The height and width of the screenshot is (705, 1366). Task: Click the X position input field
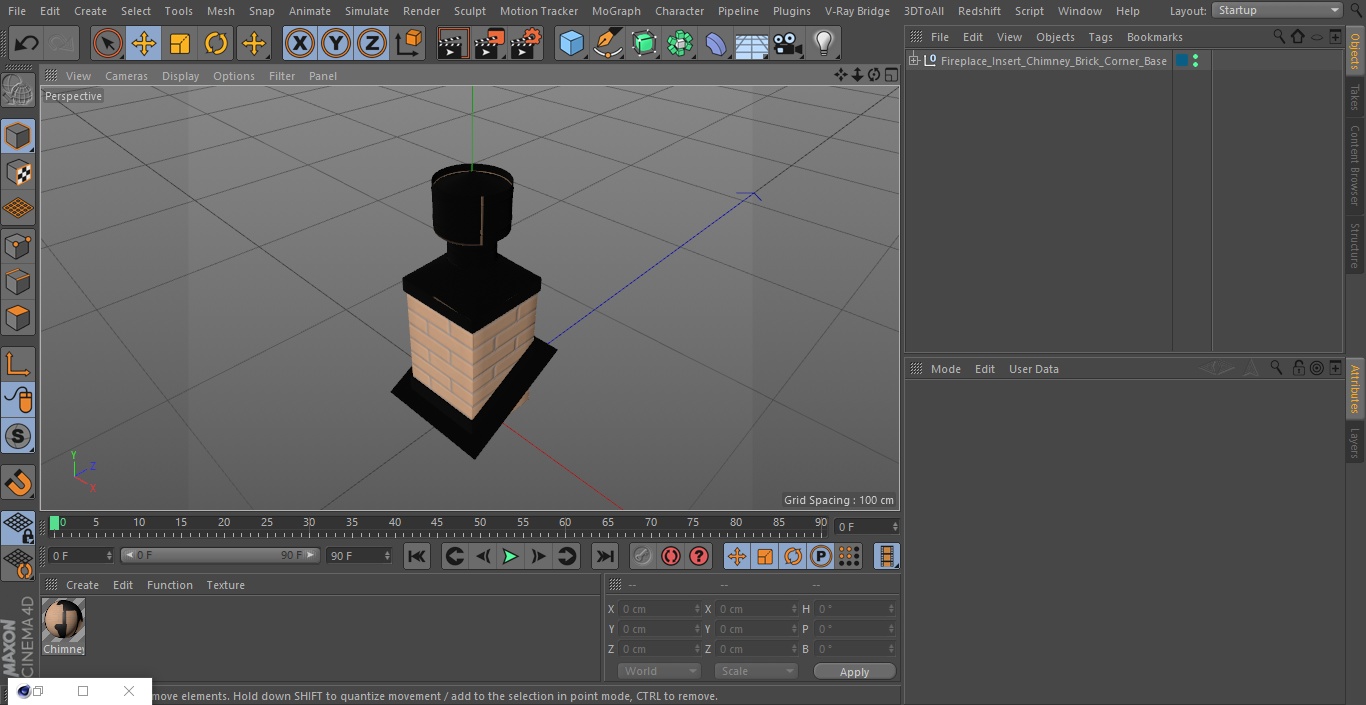coord(660,609)
